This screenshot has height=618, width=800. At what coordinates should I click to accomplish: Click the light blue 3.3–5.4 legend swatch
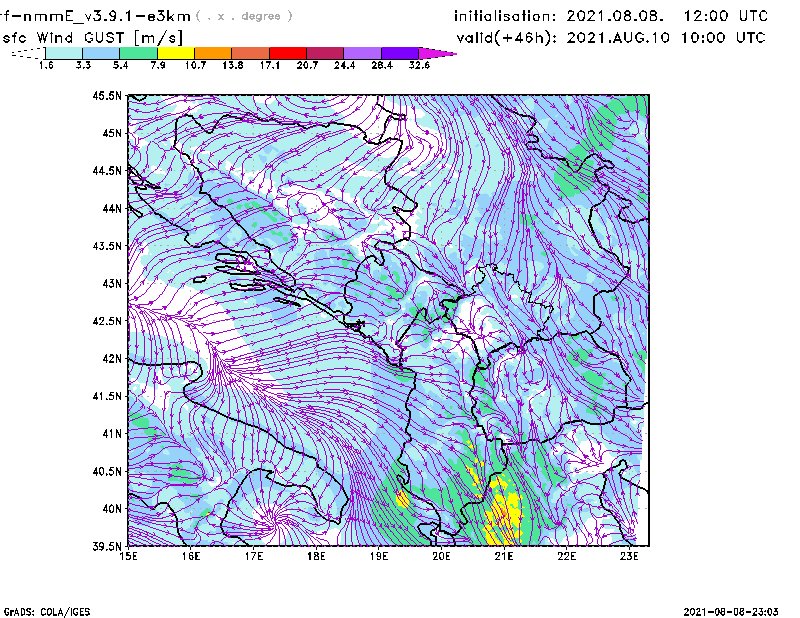tap(101, 53)
